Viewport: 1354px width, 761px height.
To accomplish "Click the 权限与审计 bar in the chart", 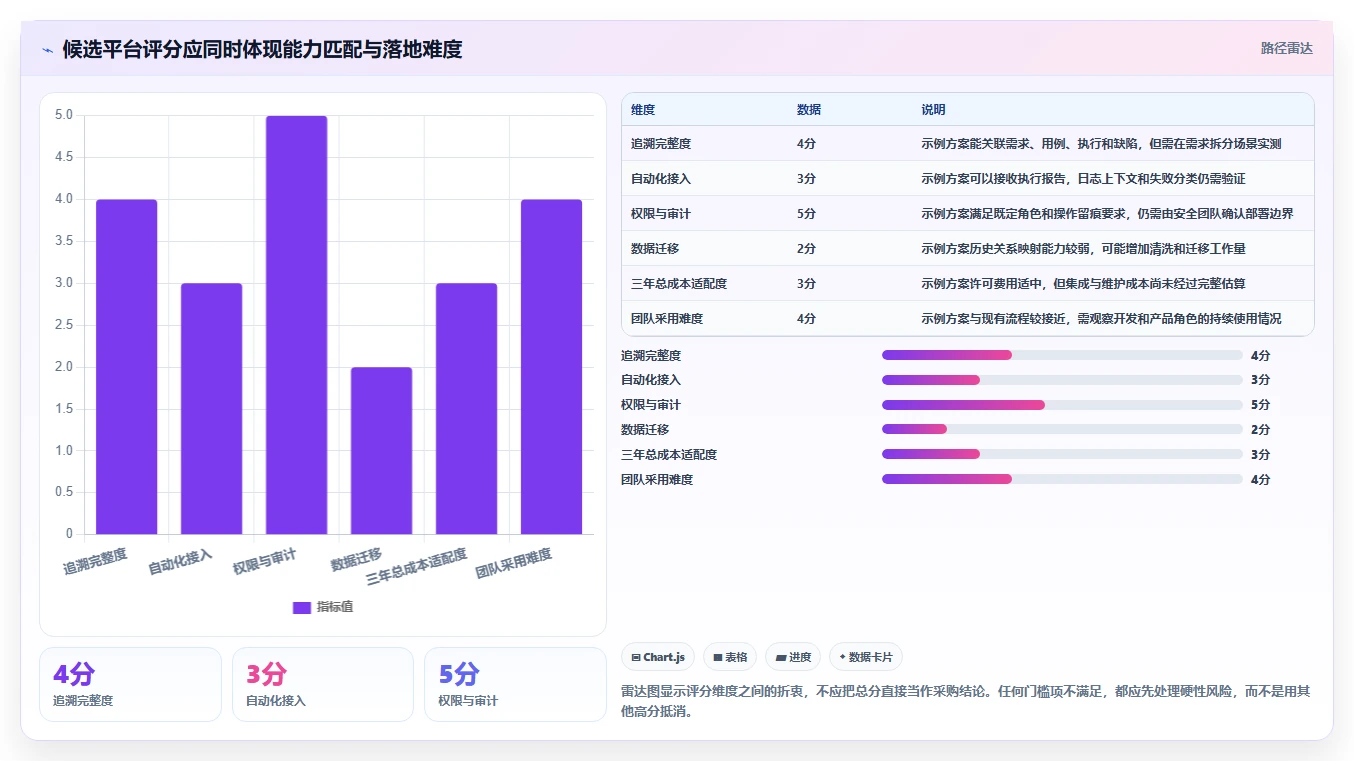I will point(296,325).
